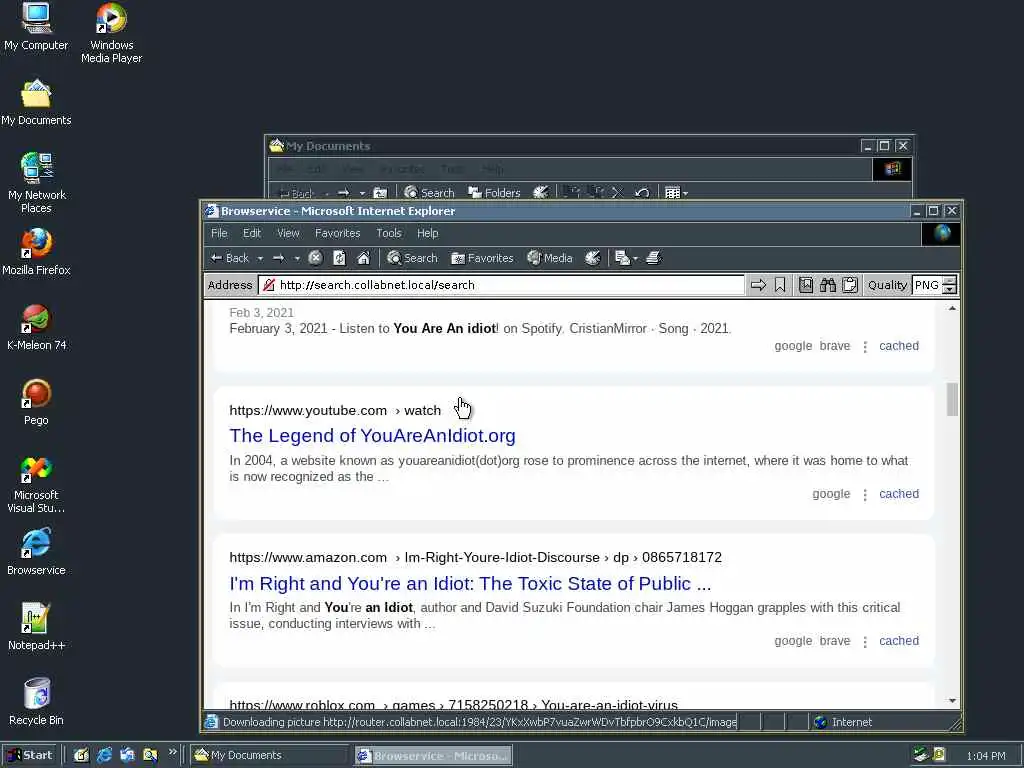Click cached link for the Spotify result
This screenshot has height=768, width=1024.
pyautogui.click(x=899, y=346)
